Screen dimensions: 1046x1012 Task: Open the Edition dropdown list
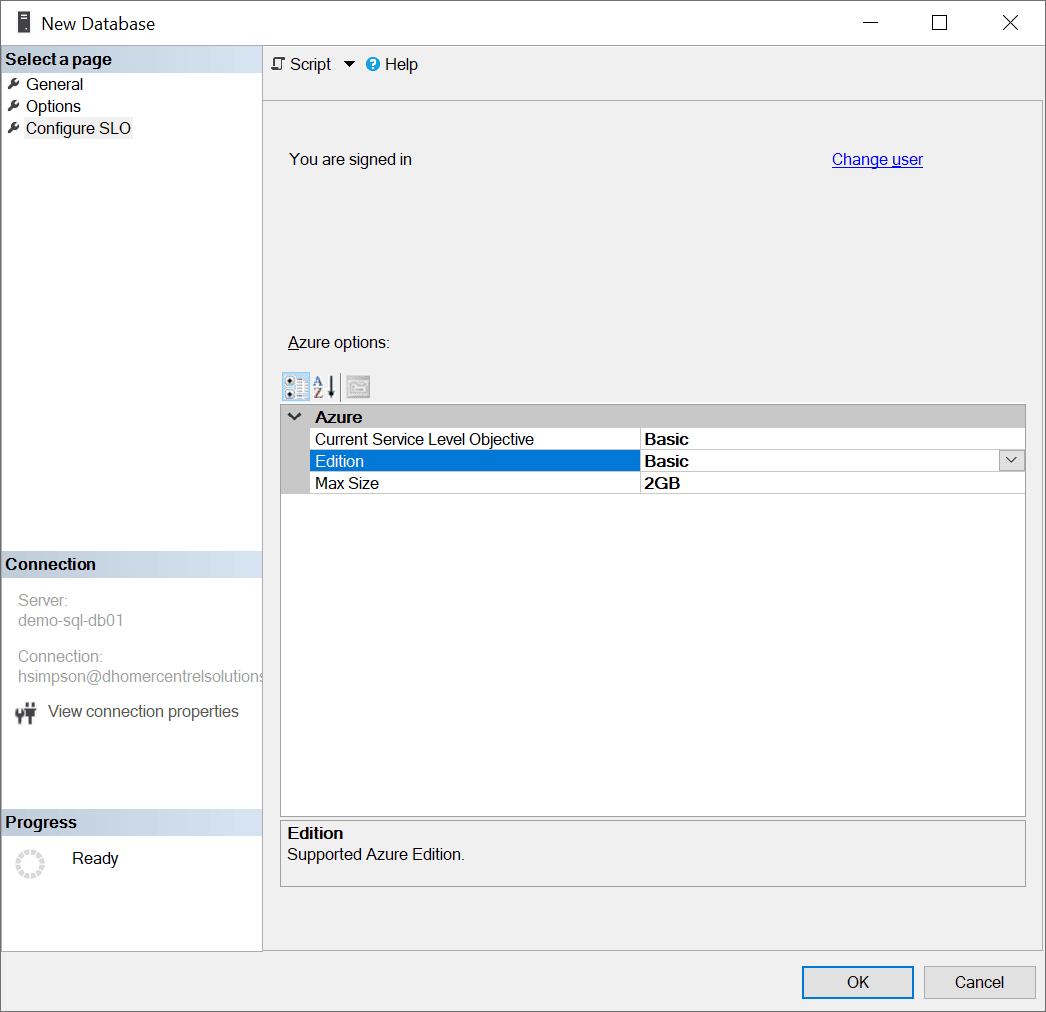coord(1011,460)
